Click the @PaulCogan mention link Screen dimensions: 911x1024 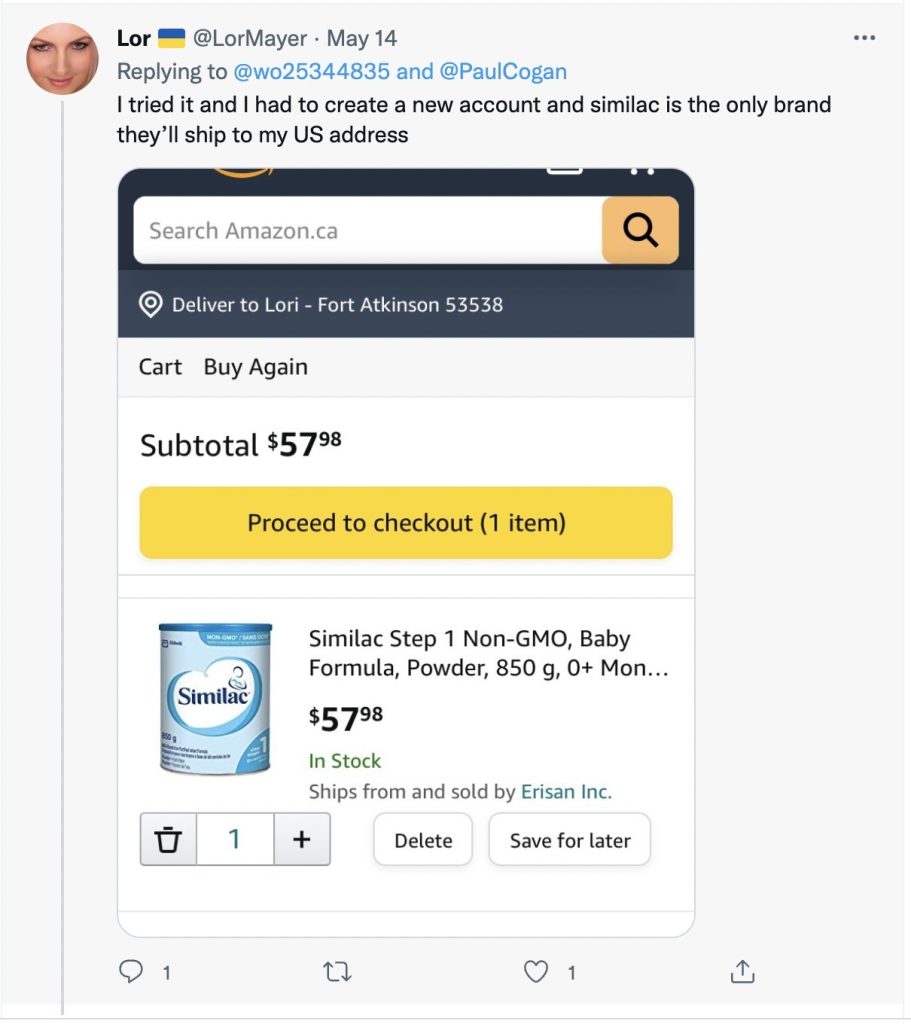pos(503,71)
